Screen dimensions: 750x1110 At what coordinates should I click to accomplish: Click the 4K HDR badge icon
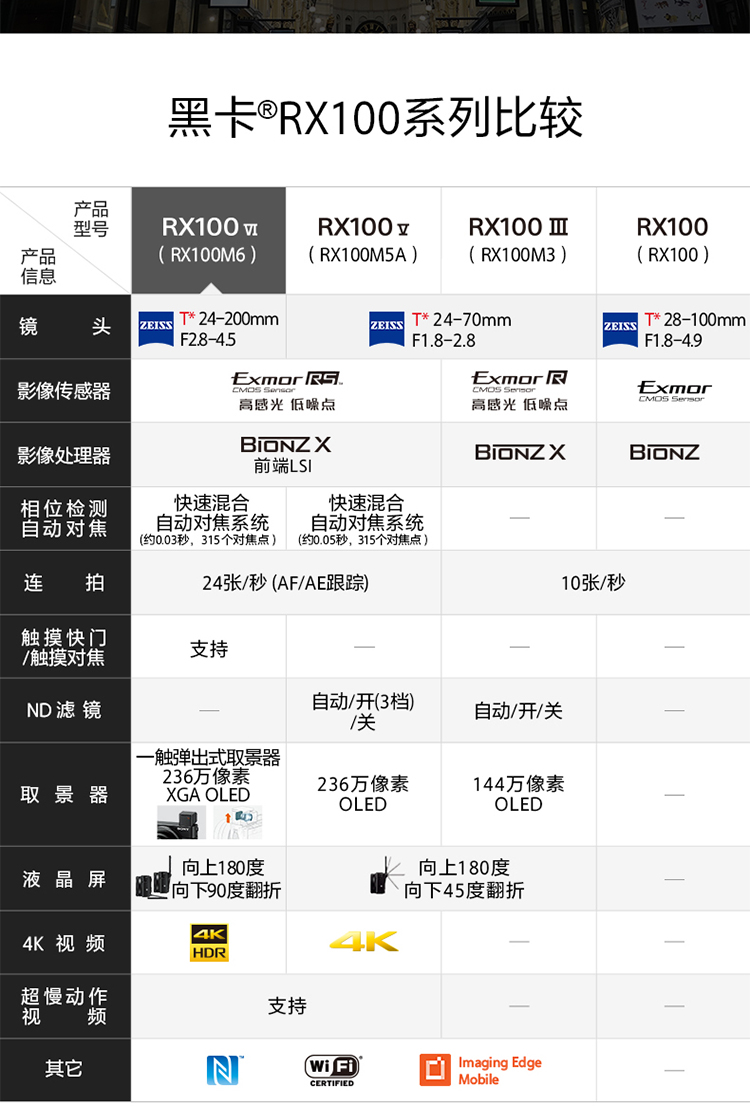[209, 943]
